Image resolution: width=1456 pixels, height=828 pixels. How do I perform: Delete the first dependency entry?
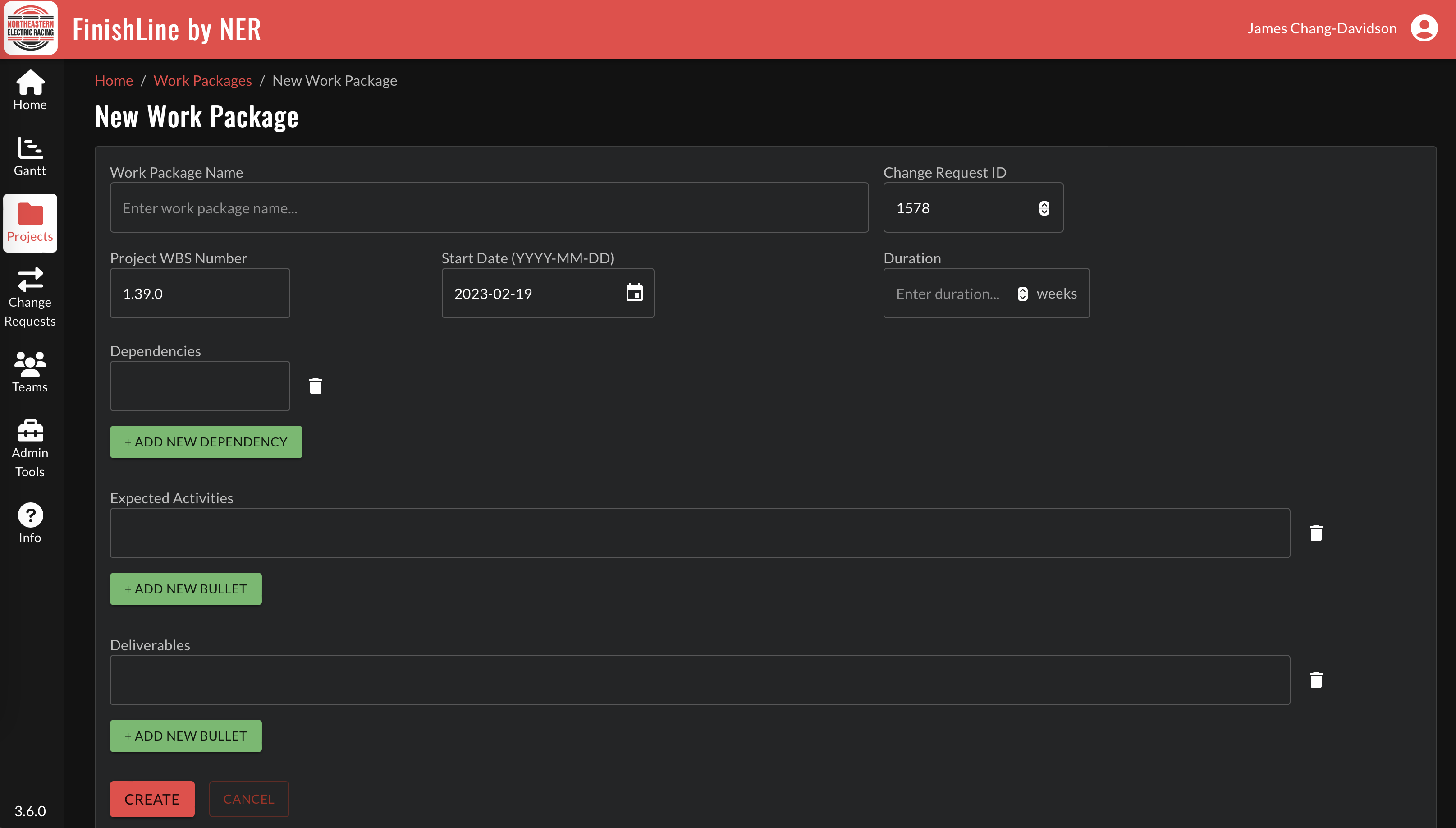pos(316,386)
